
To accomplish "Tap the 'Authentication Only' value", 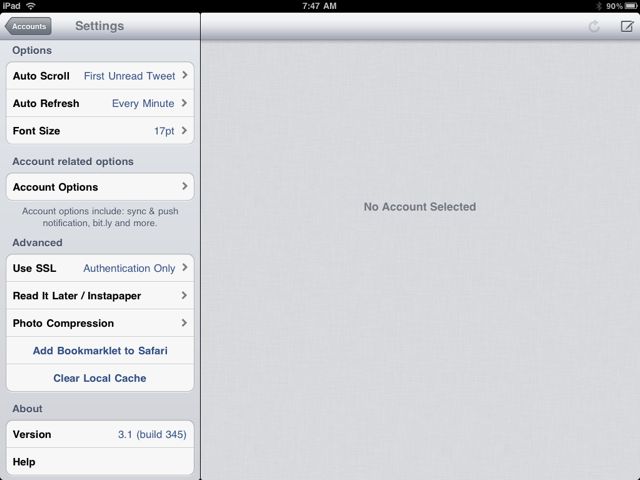I will click(129, 268).
